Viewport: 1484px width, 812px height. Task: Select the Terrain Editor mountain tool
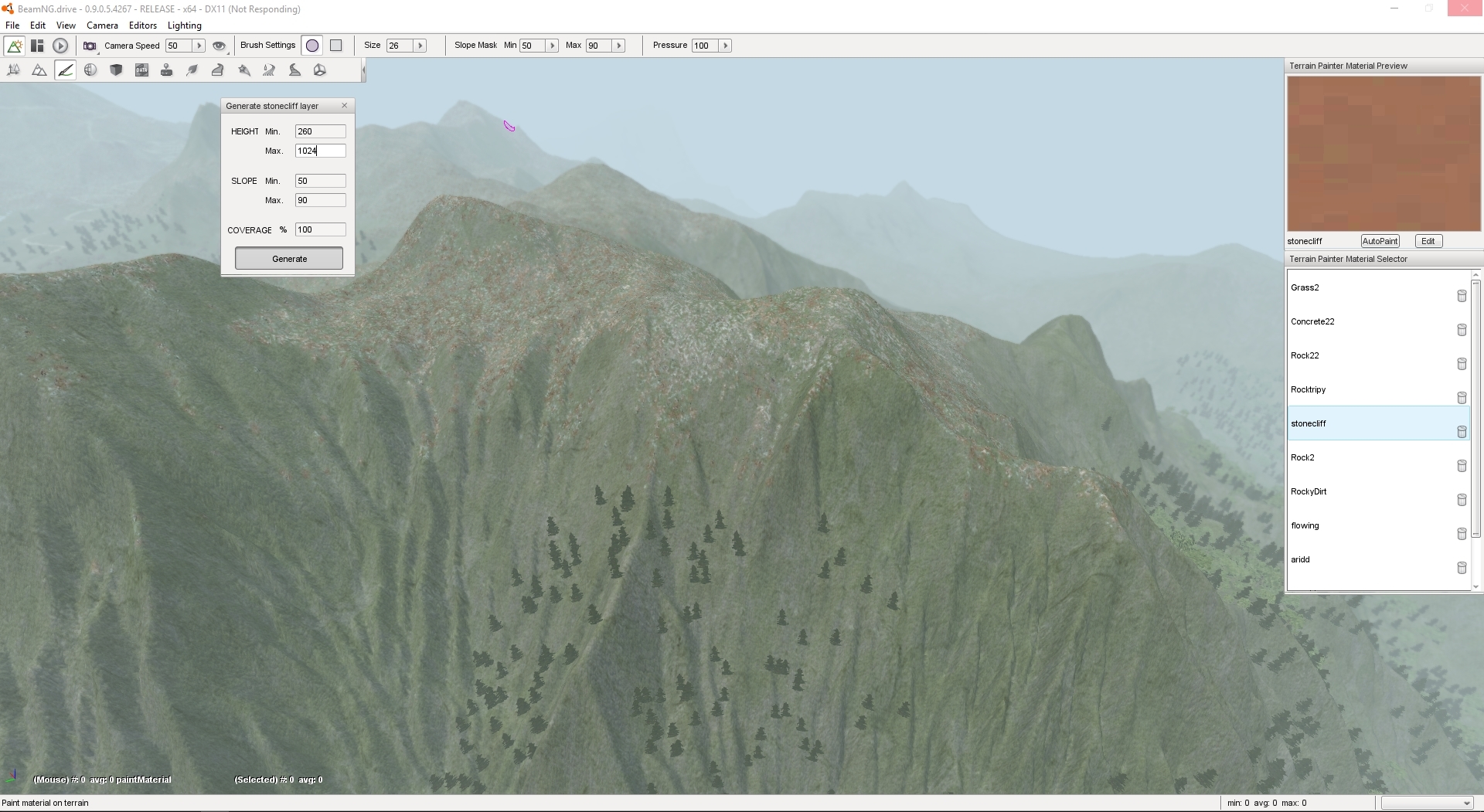tap(39, 70)
